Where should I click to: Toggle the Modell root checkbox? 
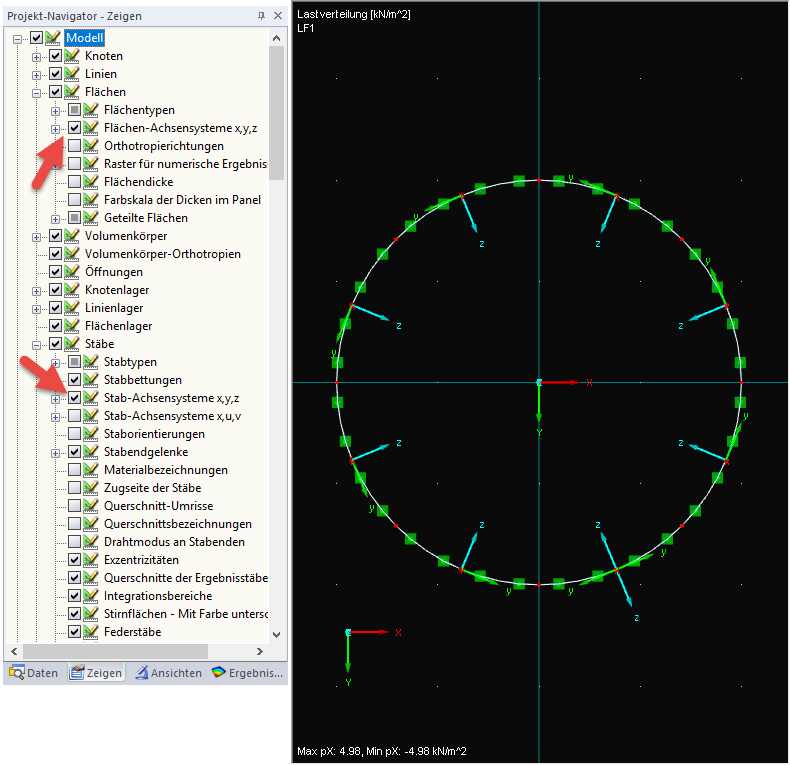point(36,37)
